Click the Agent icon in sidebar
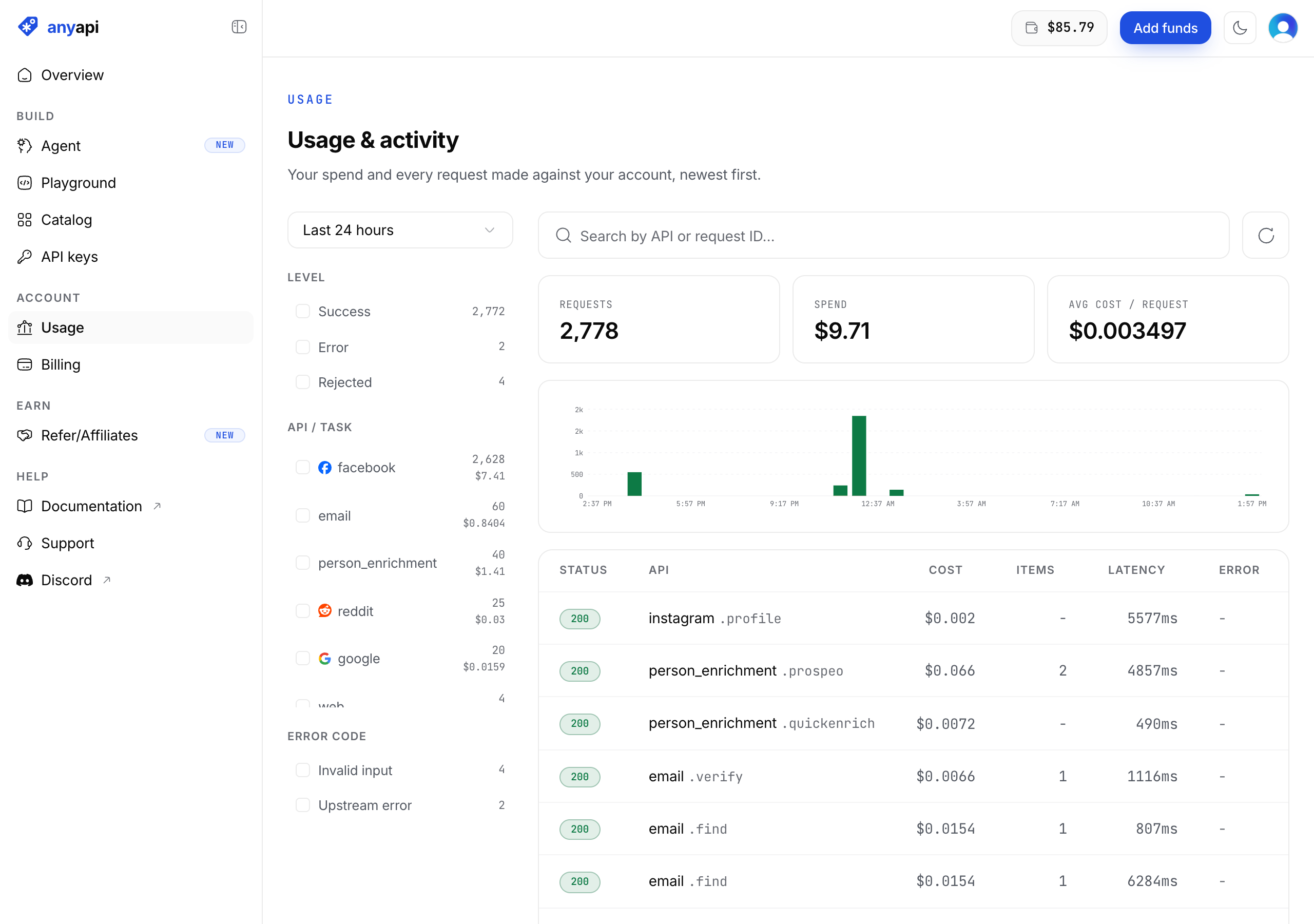 (x=25, y=146)
